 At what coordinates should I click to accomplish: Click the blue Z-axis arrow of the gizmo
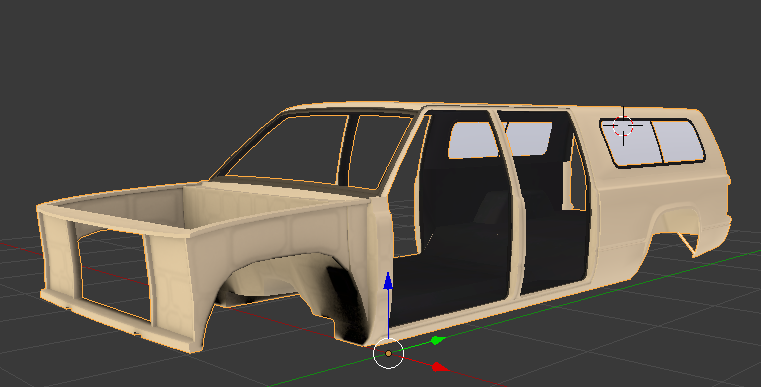388,282
